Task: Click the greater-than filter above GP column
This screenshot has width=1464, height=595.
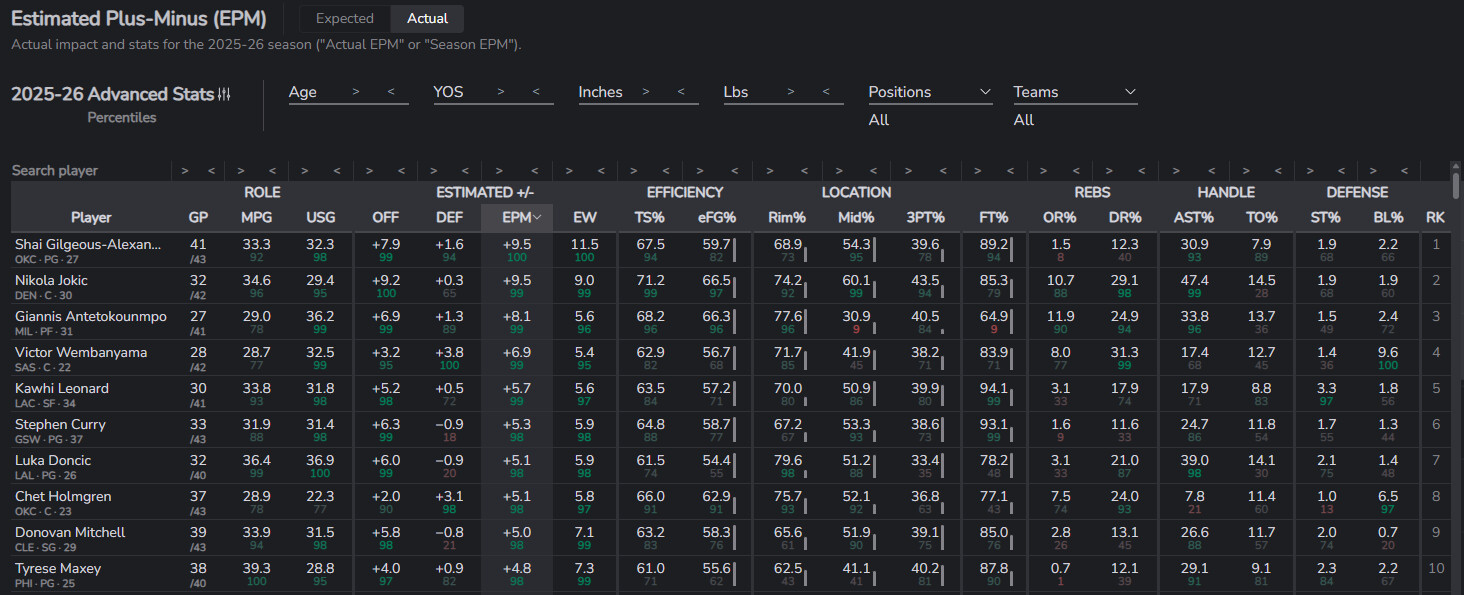Action: click(x=185, y=171)
